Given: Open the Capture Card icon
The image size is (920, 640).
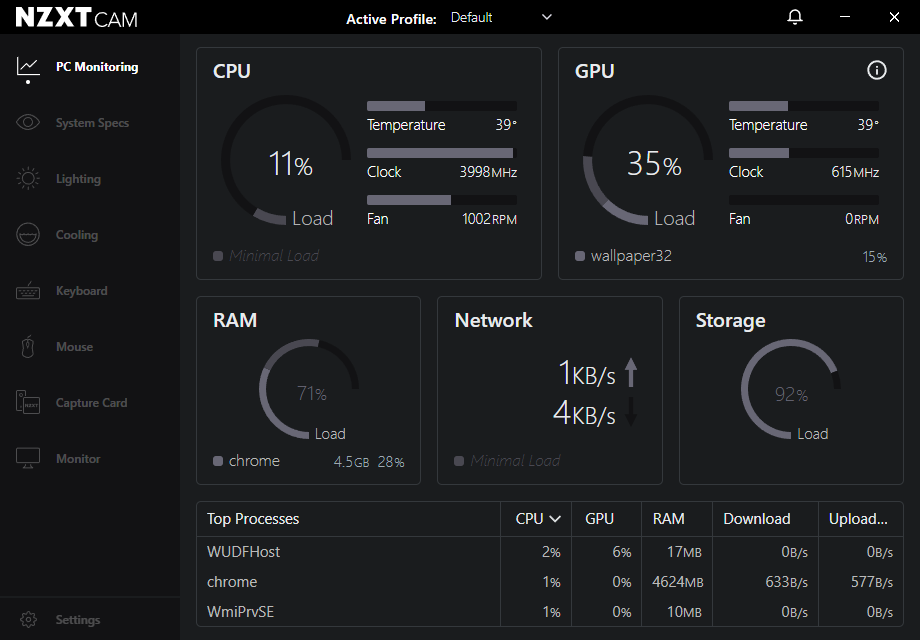Looking at the screenshot, I should 28,403.
